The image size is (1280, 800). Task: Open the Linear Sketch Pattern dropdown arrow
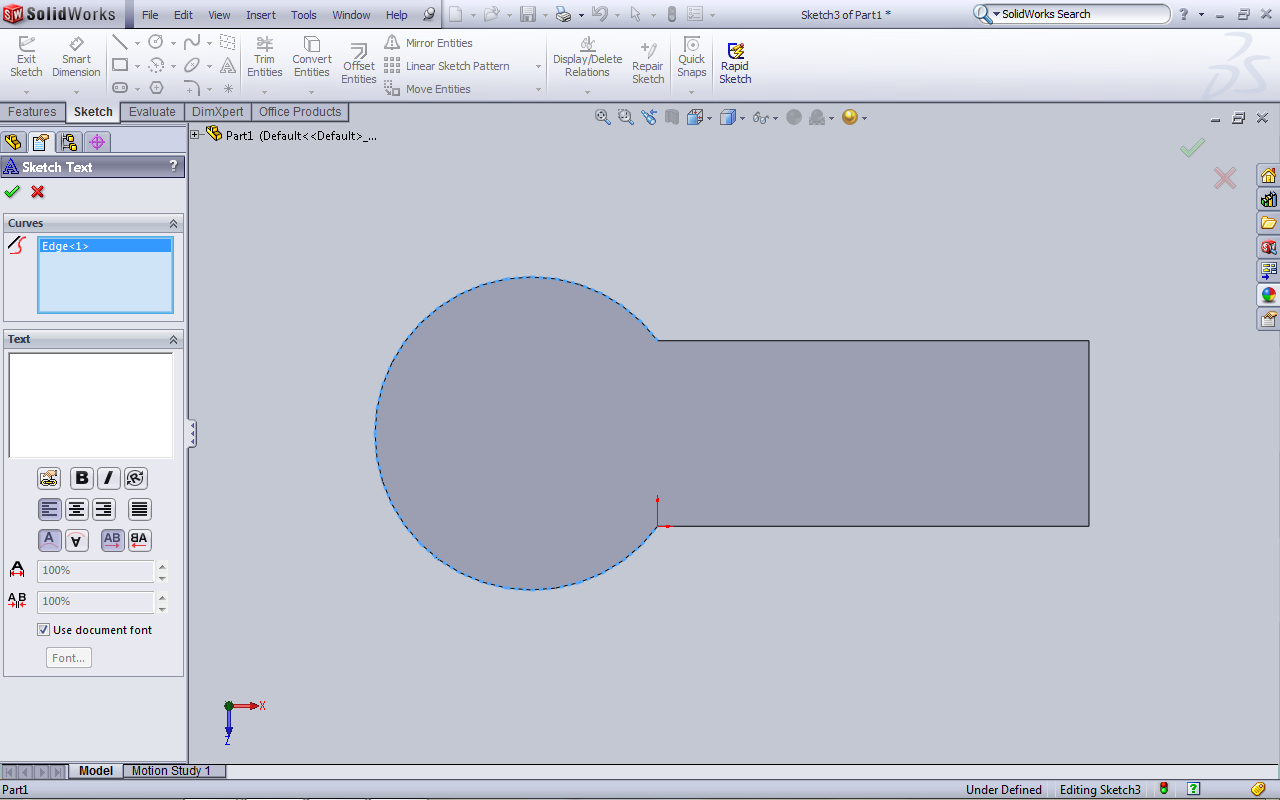pos(538,67)
